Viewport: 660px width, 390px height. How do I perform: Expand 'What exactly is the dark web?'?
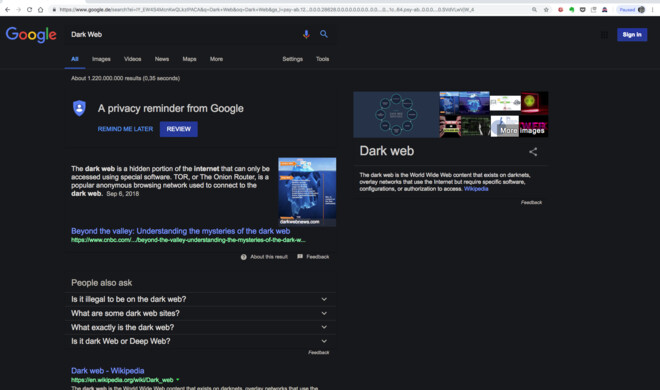point(200,327)
